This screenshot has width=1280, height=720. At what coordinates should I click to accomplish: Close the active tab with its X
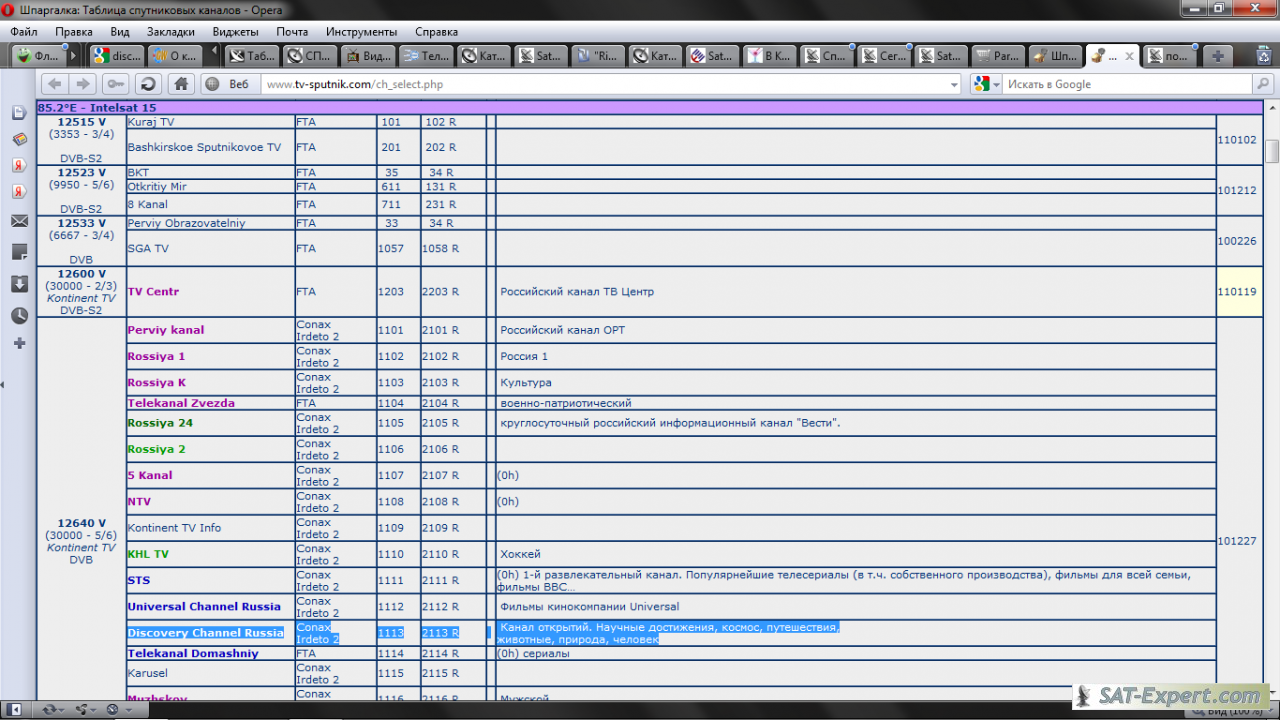pyautogui.click(x=1130, y=57)
